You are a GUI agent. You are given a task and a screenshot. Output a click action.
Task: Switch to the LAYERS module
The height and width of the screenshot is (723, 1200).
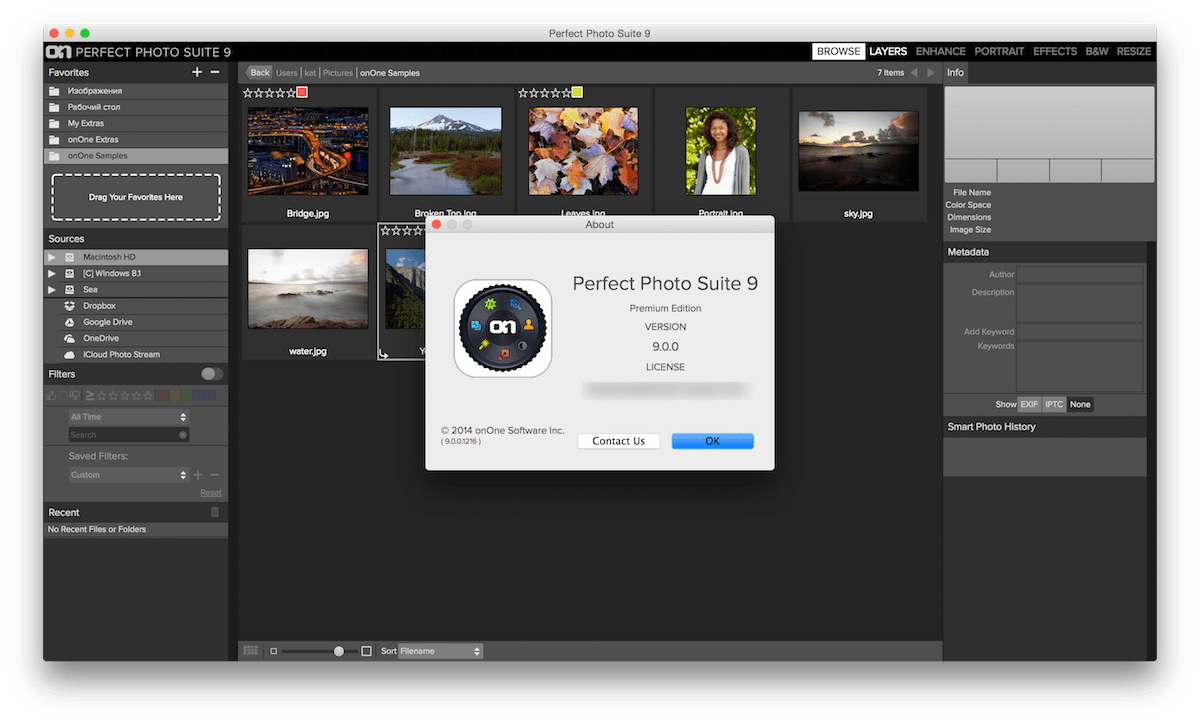click(x=888, y=51)
